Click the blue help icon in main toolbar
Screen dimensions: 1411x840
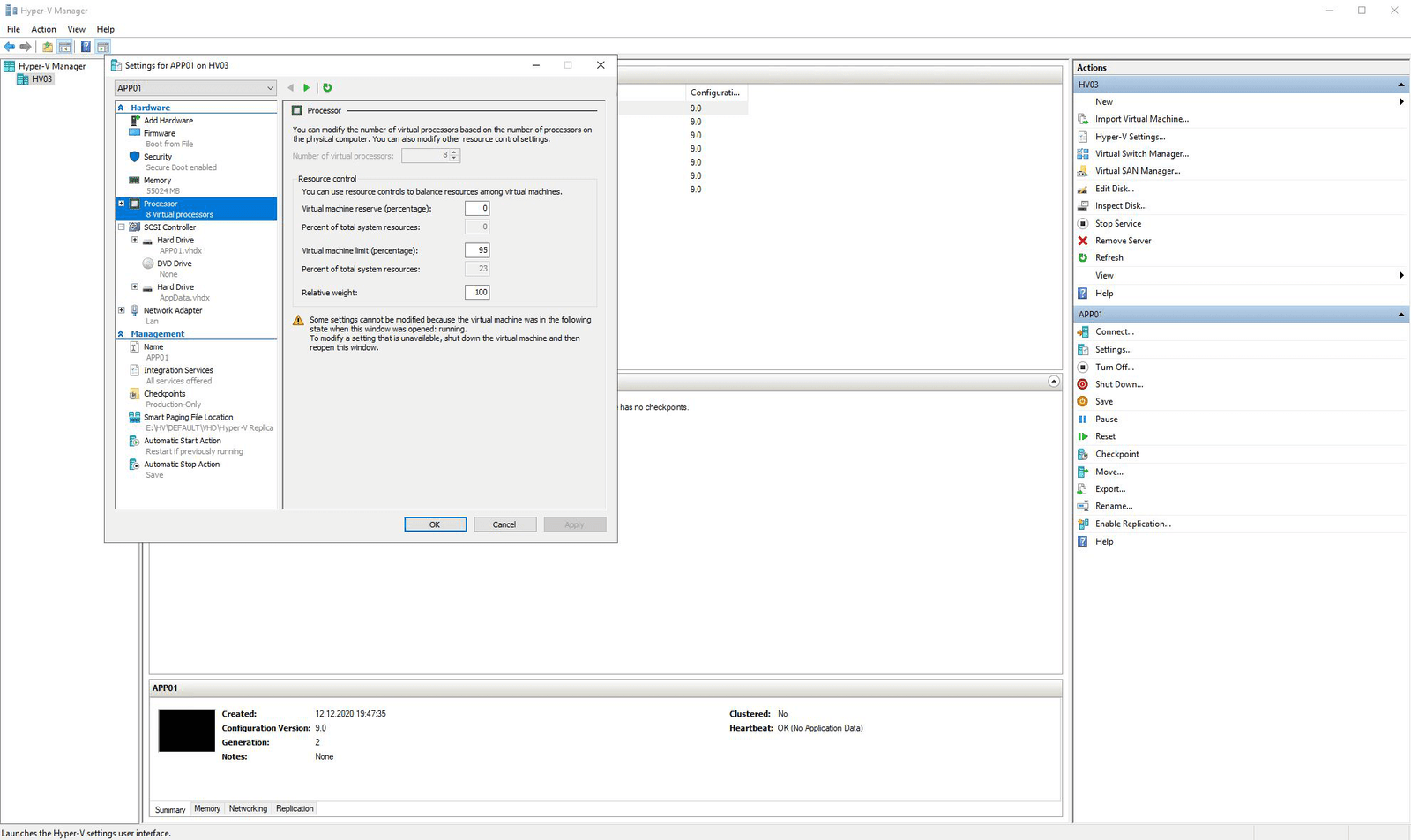pyautogui.click(x=86, y=47)
